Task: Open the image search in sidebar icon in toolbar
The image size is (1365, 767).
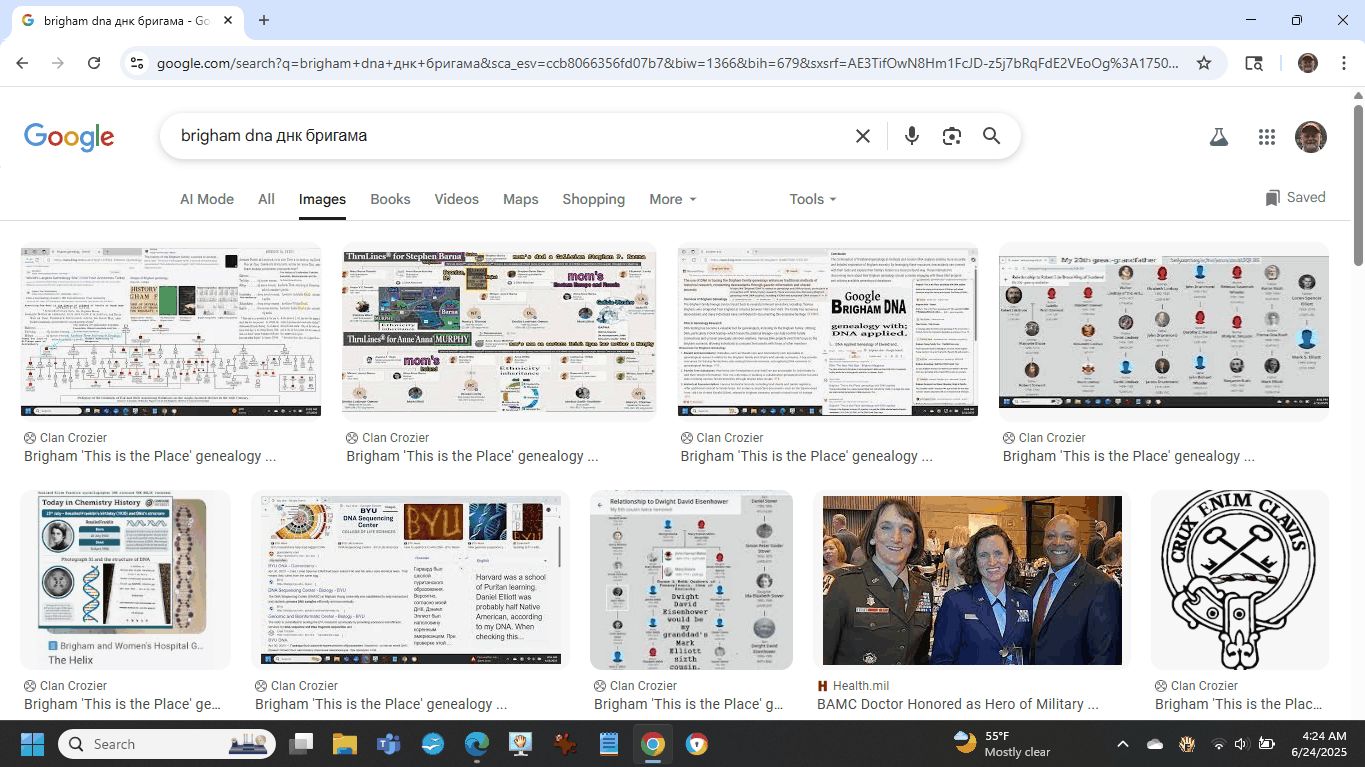Action: pos(1254,63)
